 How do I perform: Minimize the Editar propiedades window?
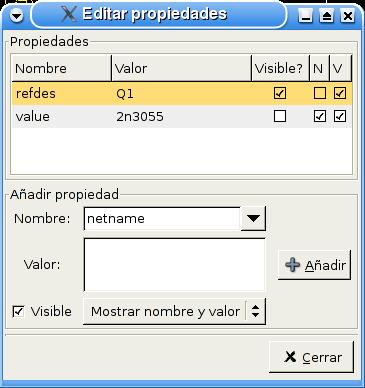(x=305, y=16)
